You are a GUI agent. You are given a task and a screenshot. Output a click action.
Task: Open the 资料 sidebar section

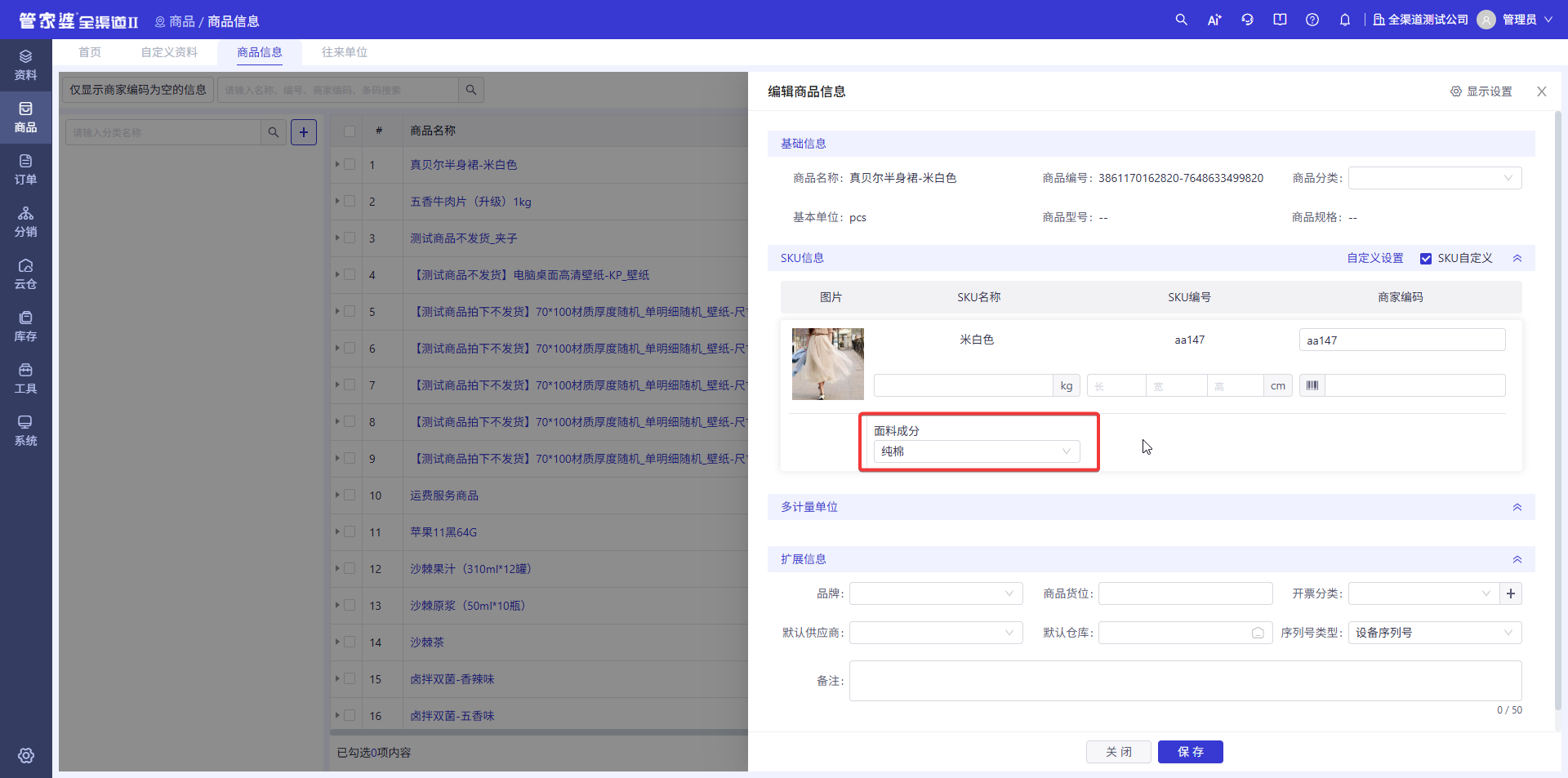pos(25,65)
